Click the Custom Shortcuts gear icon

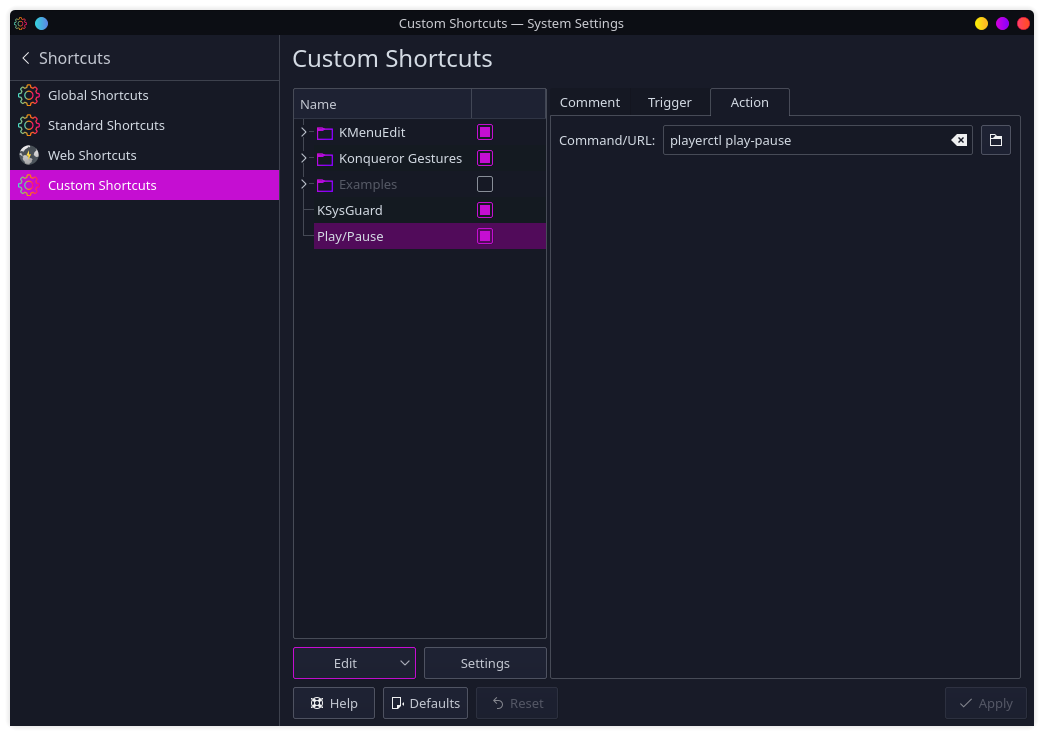29,185
